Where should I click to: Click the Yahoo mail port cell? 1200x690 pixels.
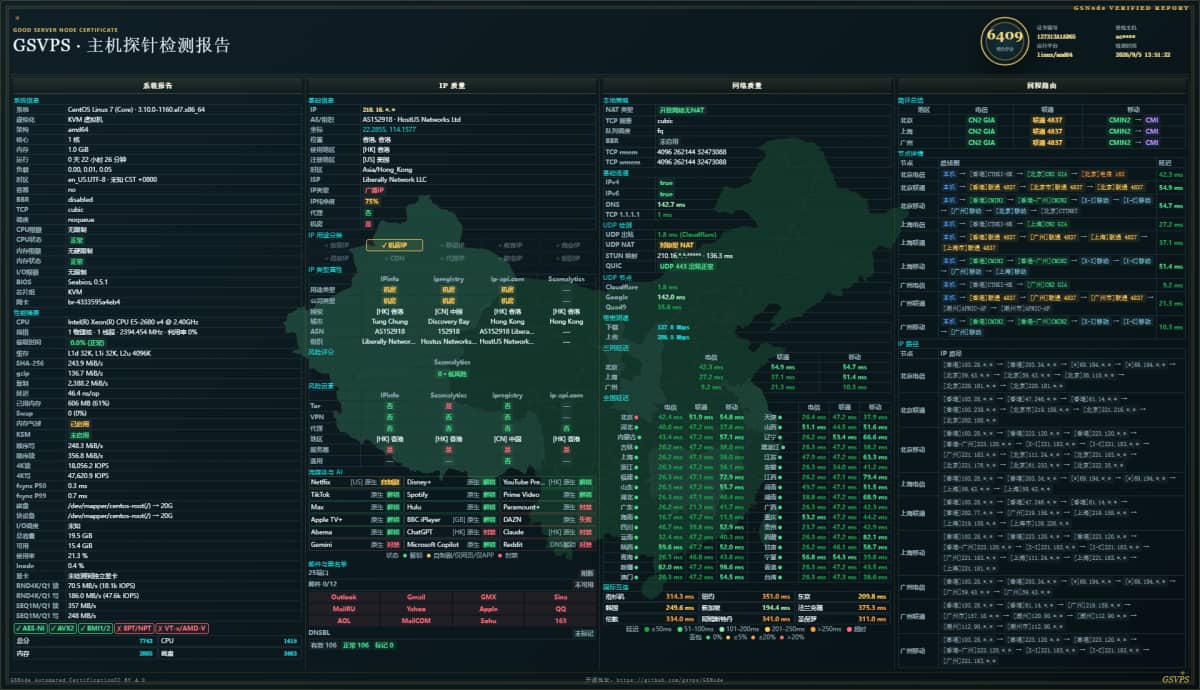point(416,608)
